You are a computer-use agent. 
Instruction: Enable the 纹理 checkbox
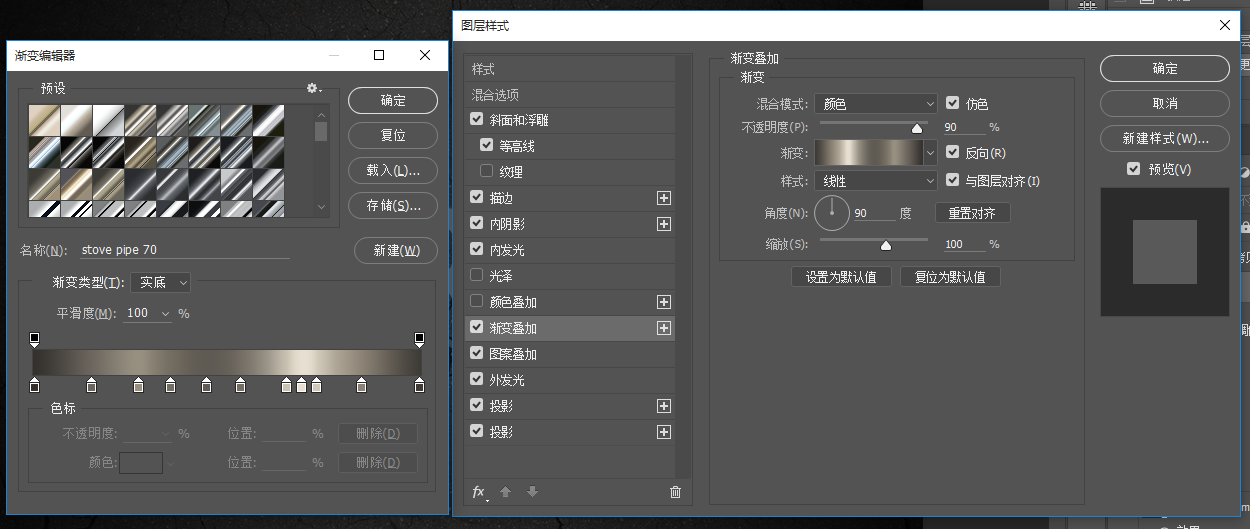(487, 172)
